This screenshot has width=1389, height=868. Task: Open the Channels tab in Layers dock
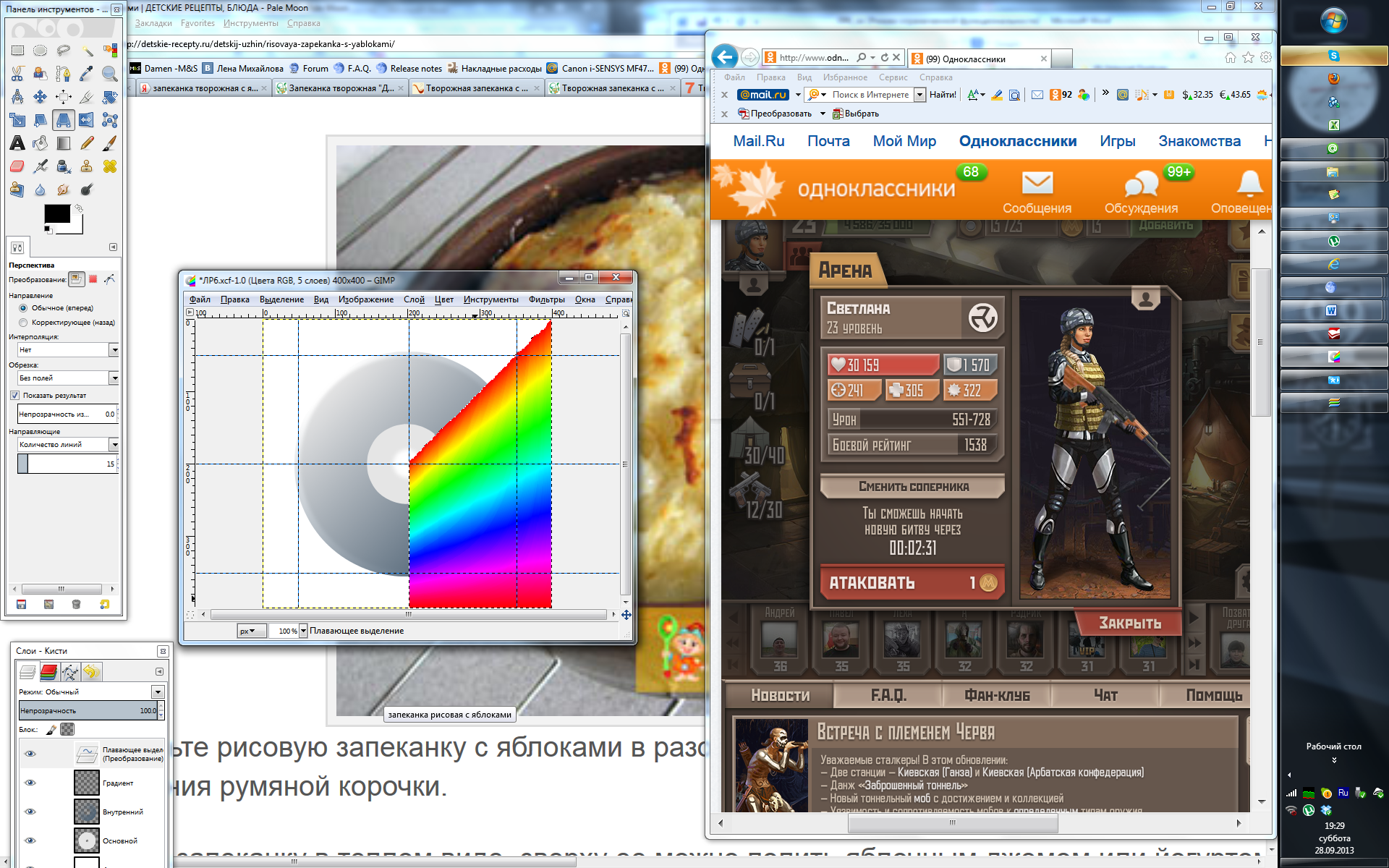(x=49, y=672)
